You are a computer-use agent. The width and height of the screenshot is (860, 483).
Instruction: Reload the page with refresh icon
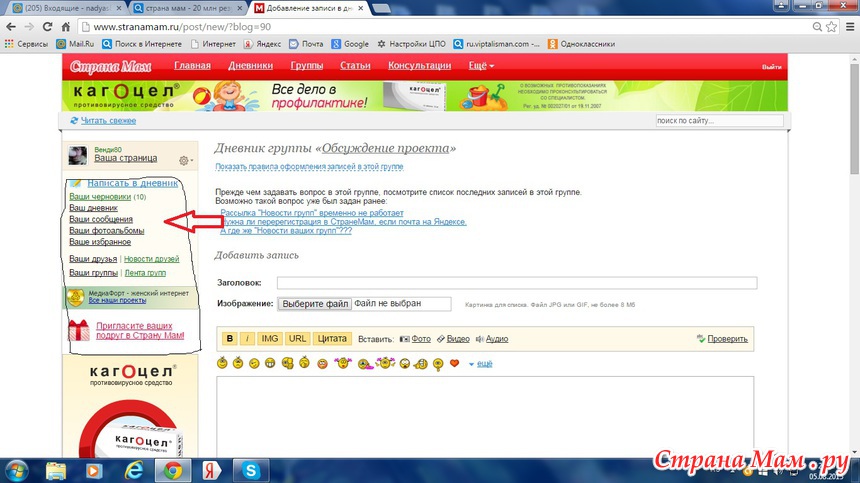click(48, 27)
